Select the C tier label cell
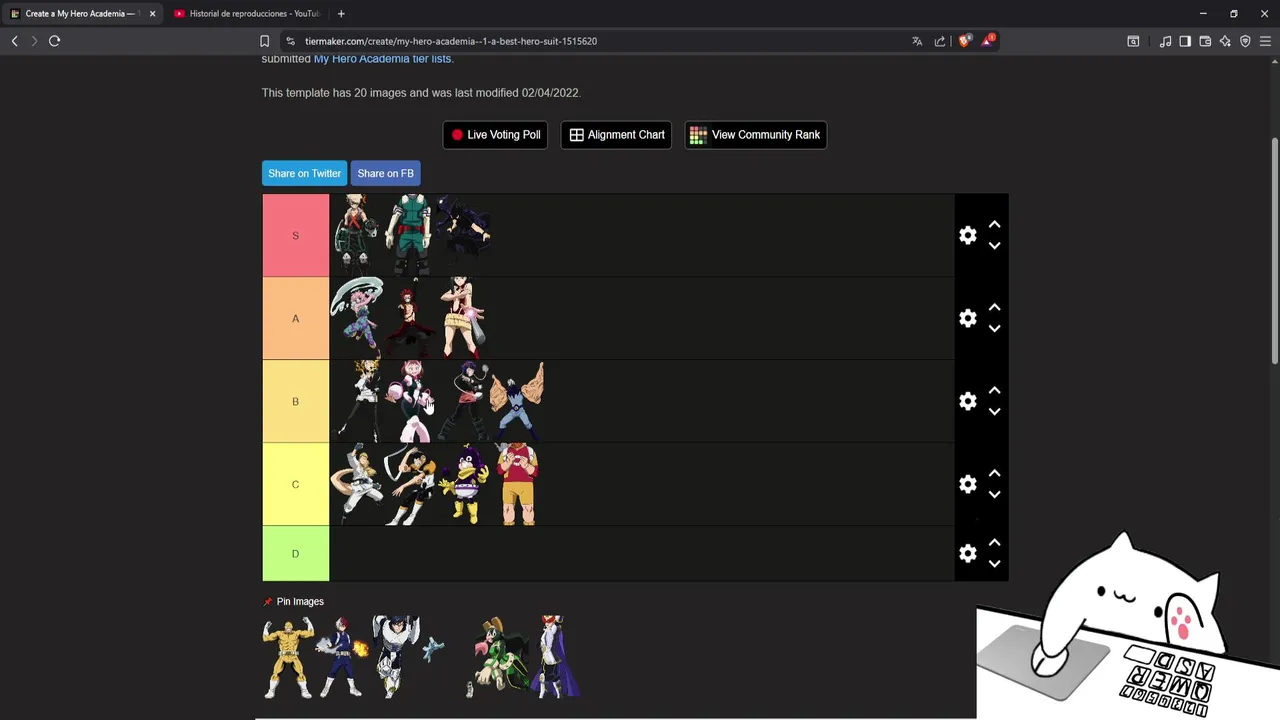 295,484
